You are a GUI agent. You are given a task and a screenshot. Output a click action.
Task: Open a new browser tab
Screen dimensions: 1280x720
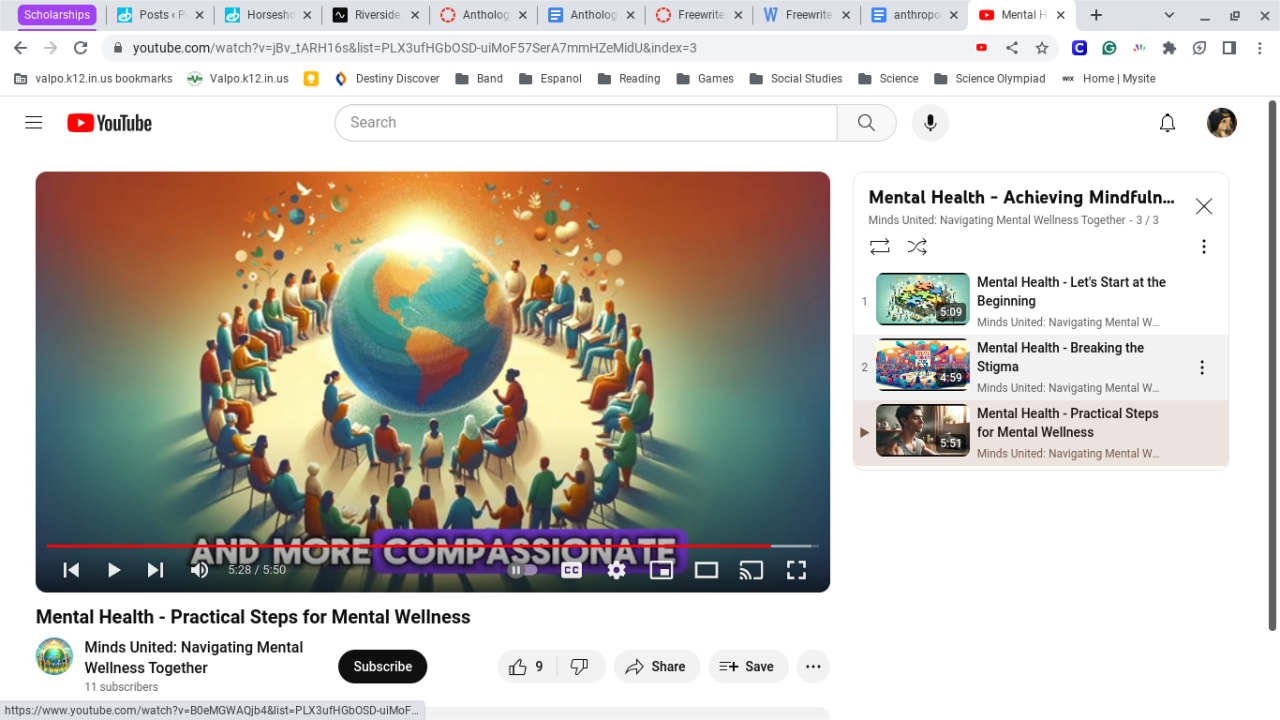[1096, 15]
